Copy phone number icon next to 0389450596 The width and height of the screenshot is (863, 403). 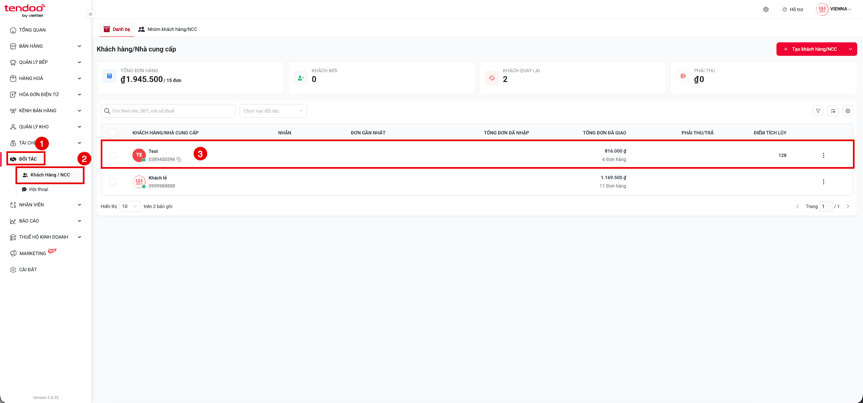coord(179,159)
